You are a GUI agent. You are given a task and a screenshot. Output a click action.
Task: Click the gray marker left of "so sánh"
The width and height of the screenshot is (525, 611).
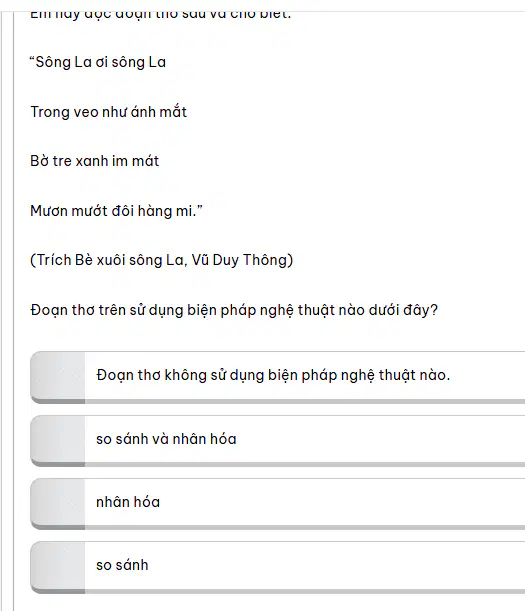pos(58,565)
